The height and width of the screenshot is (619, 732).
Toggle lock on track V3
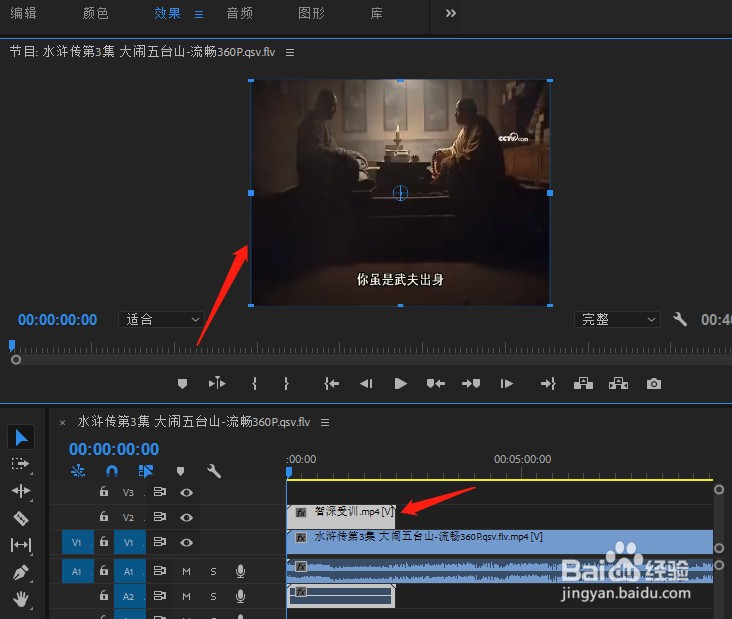tap(104, 492)
